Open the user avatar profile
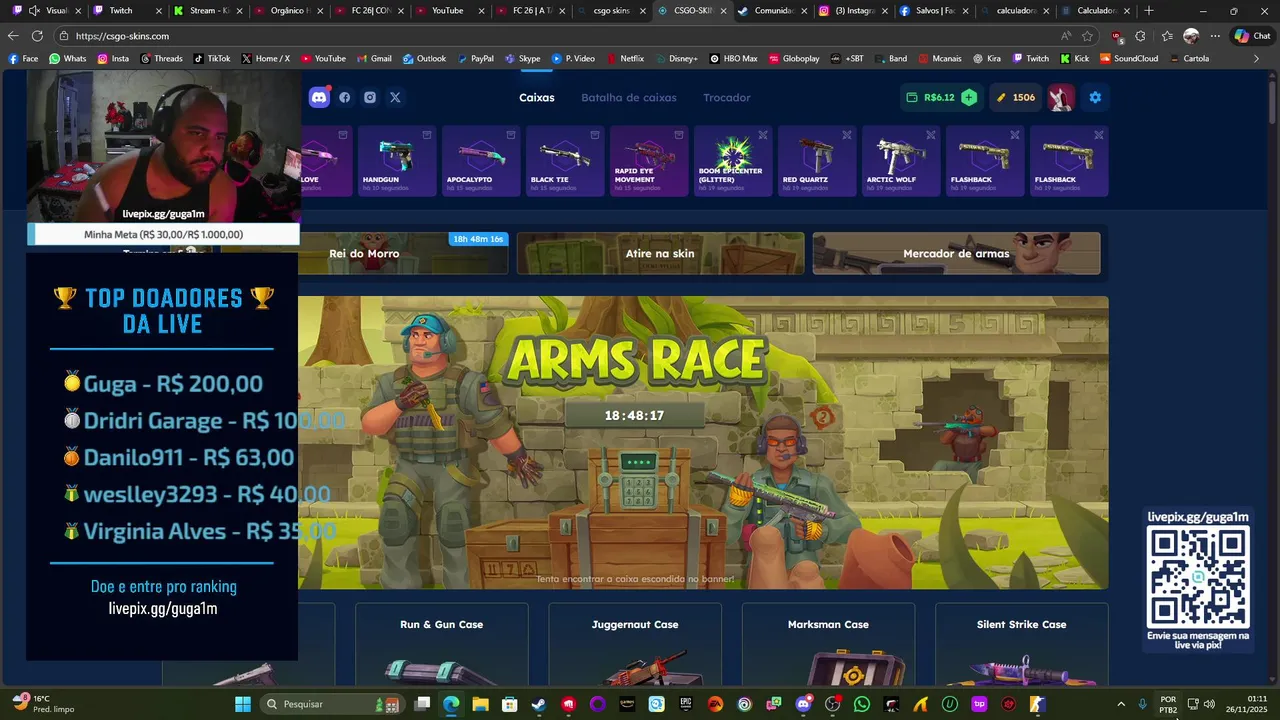Image resolution: width=1280 pixels, height=720 pixels. tap(1061, 97)
